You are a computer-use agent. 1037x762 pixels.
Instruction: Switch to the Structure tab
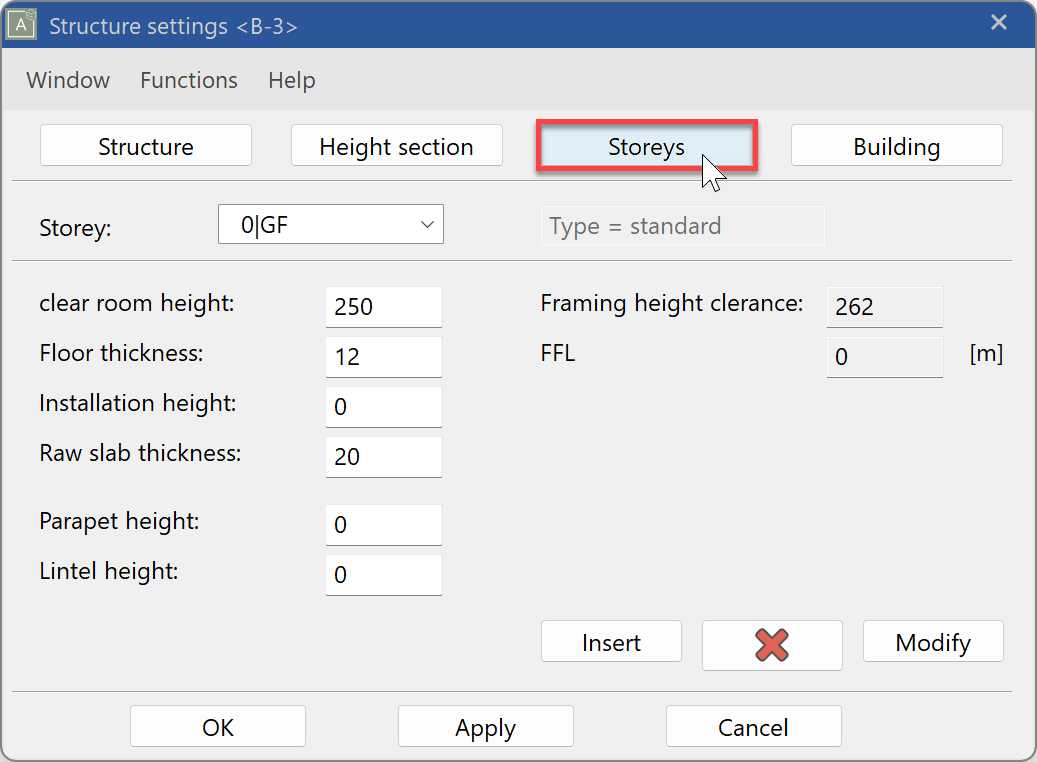click(145, 145)
